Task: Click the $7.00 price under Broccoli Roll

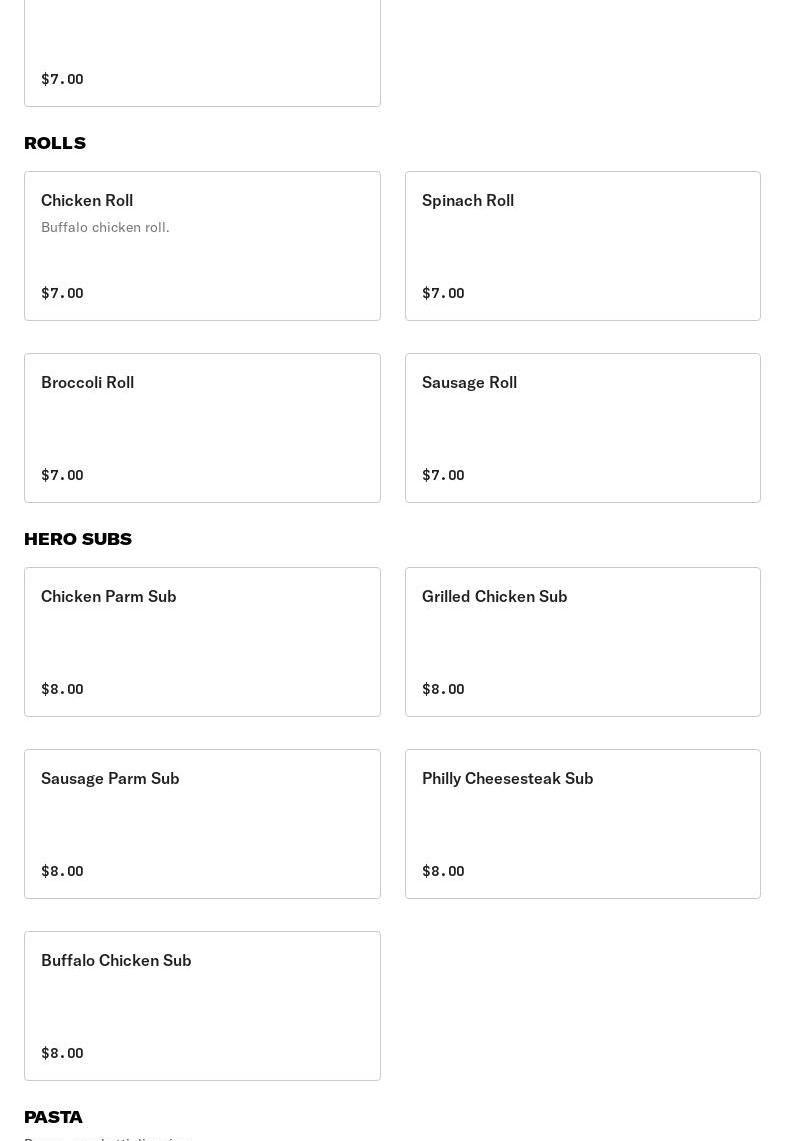Action: pos(62,475)
